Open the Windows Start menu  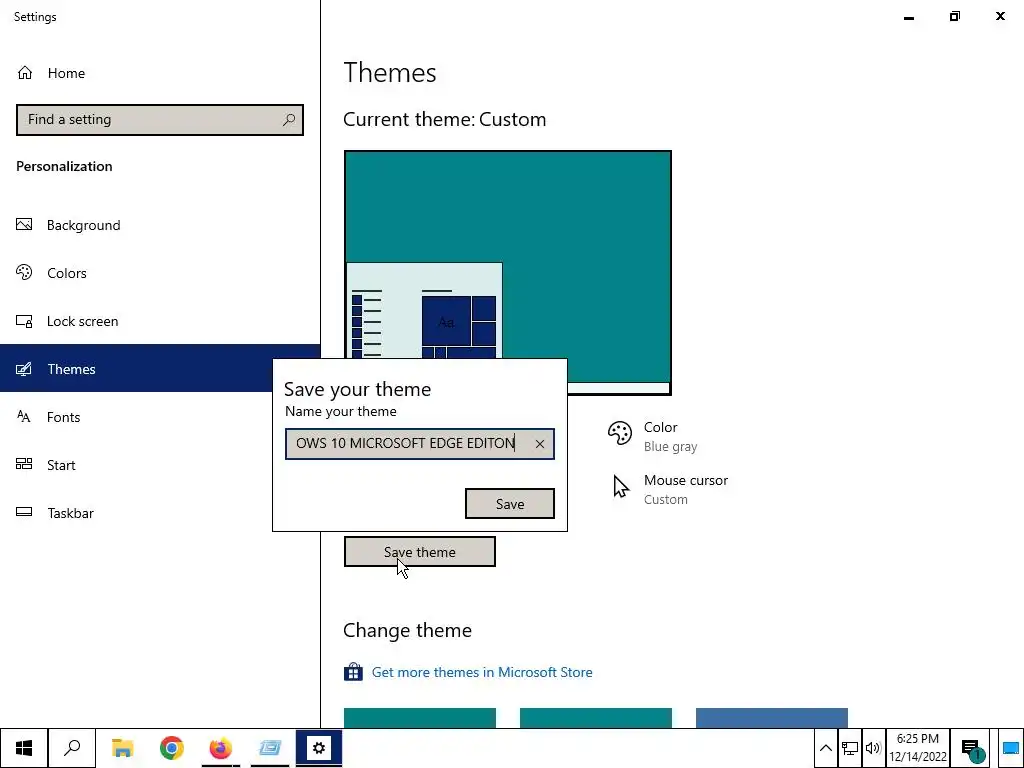click(24, 748)
